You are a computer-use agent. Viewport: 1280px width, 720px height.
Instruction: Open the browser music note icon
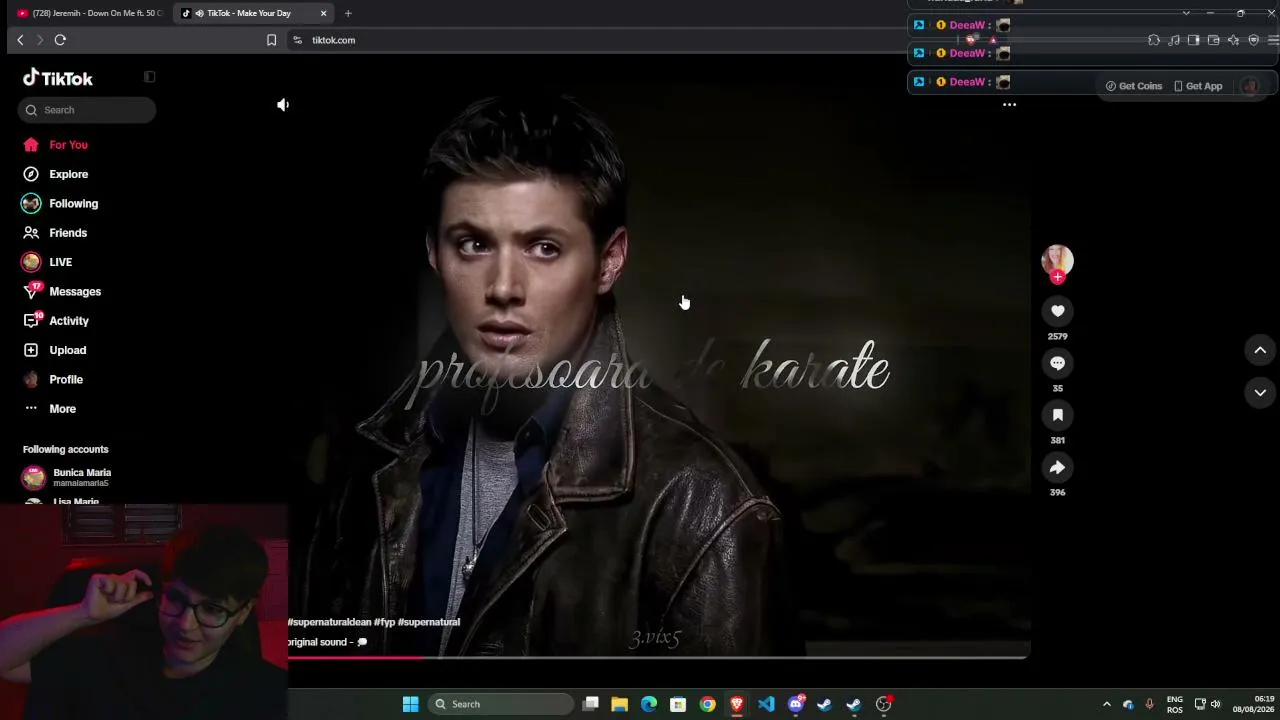(1174, 40)
